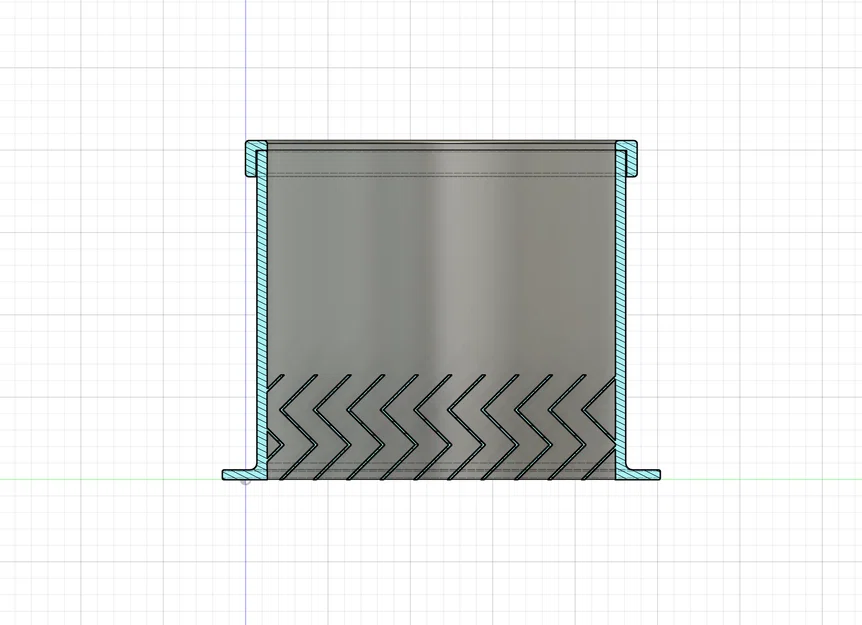This screenshot has width=862, height=625.
Task: Select the left hatched wall cross-section
Action: (262, 308)
